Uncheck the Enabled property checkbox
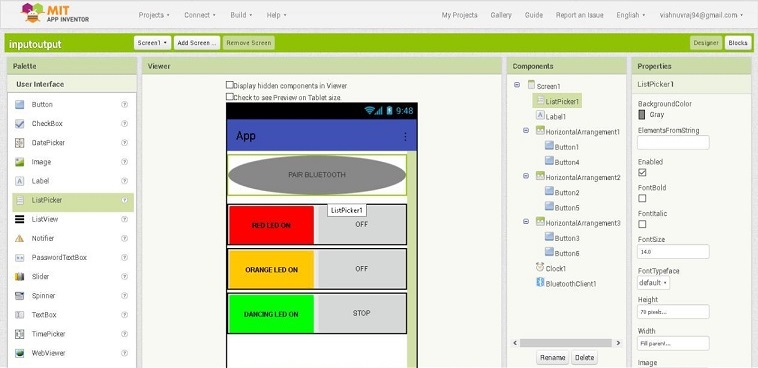The height and width of the screenshot is (368, 758). tap(642, 172)
